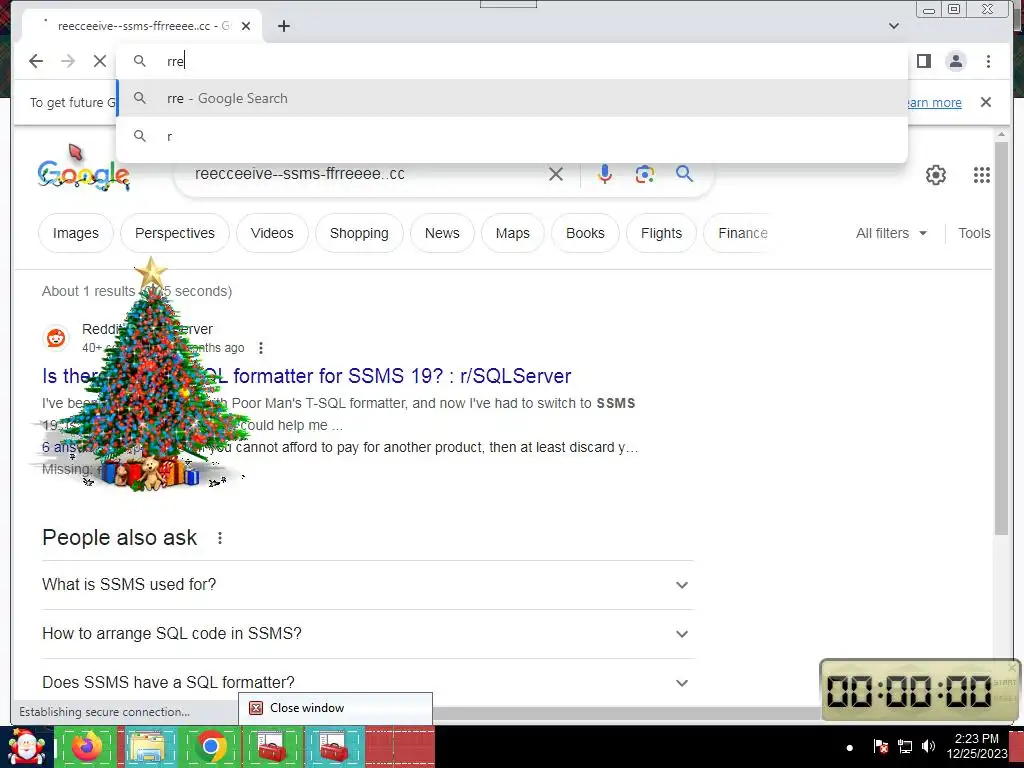The height and width of the screenshot is (768, 1024).
Task: Filter results by Videos
Action: 272,233
